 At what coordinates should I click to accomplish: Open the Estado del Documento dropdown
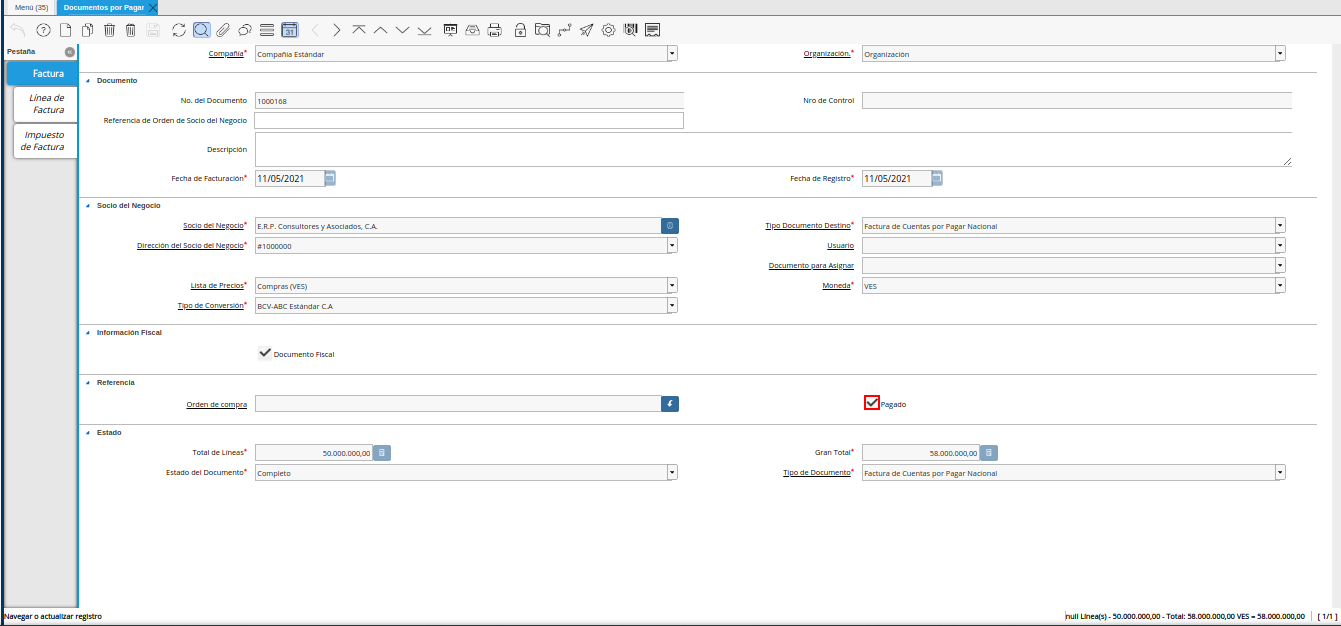pos(672,472)
